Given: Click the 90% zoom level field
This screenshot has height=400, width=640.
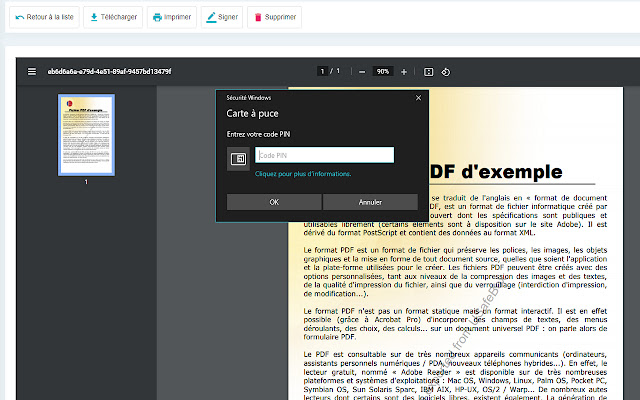Looking at the screenshot, I should point(383,71).
